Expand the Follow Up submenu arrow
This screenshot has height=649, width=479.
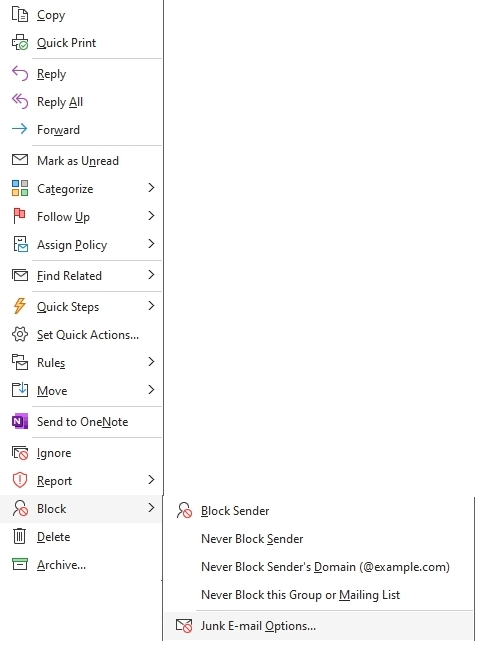[x=151, y=216]
